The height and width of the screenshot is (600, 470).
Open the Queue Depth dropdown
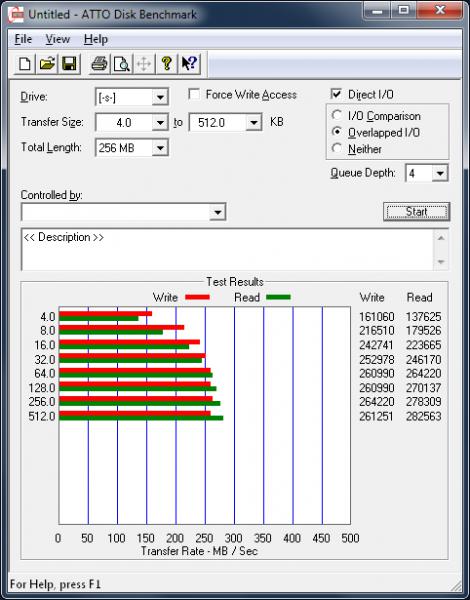(x=440, y=174)
